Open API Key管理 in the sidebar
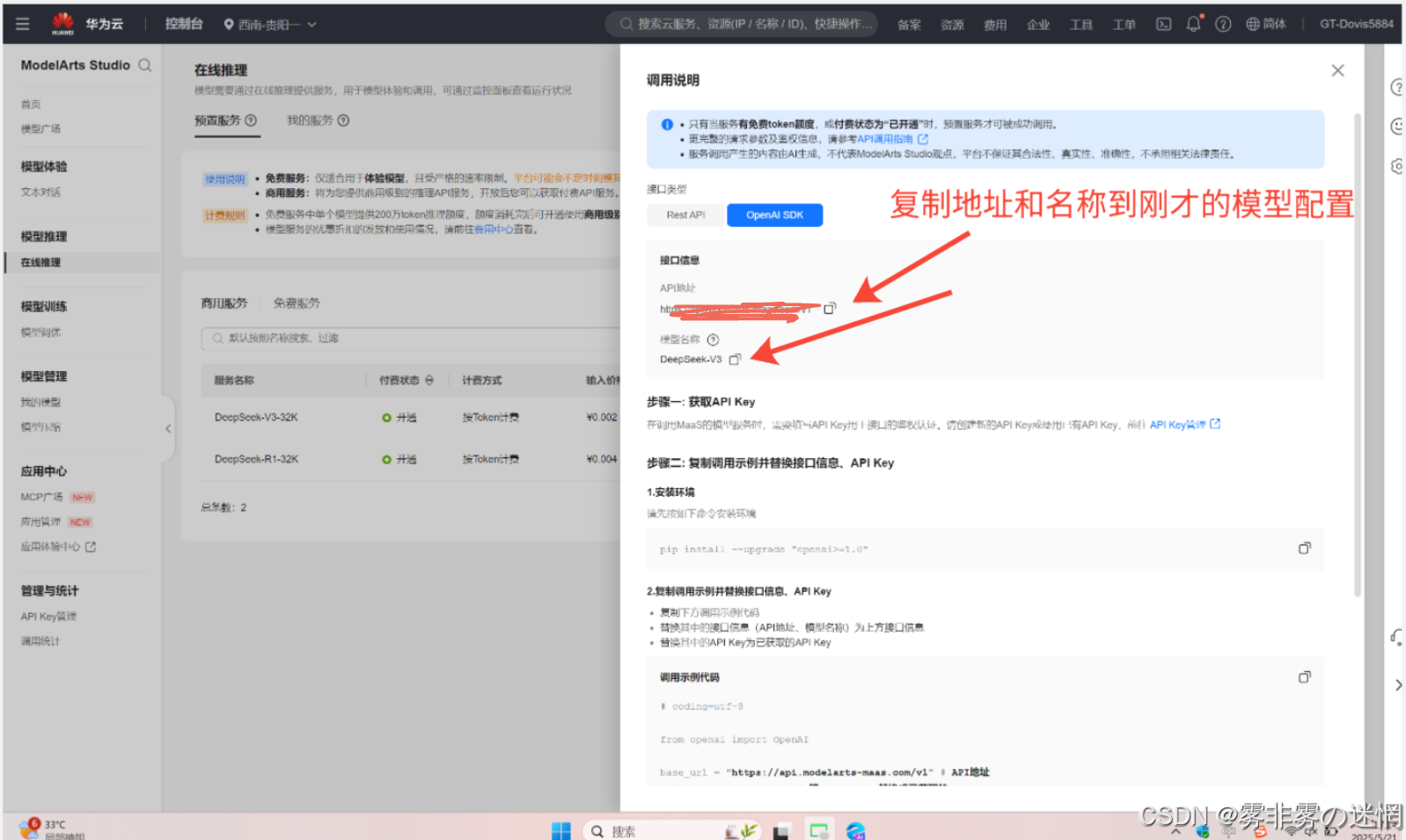The height and width of the screenshot is (840, 1406). tap(48, 617)
